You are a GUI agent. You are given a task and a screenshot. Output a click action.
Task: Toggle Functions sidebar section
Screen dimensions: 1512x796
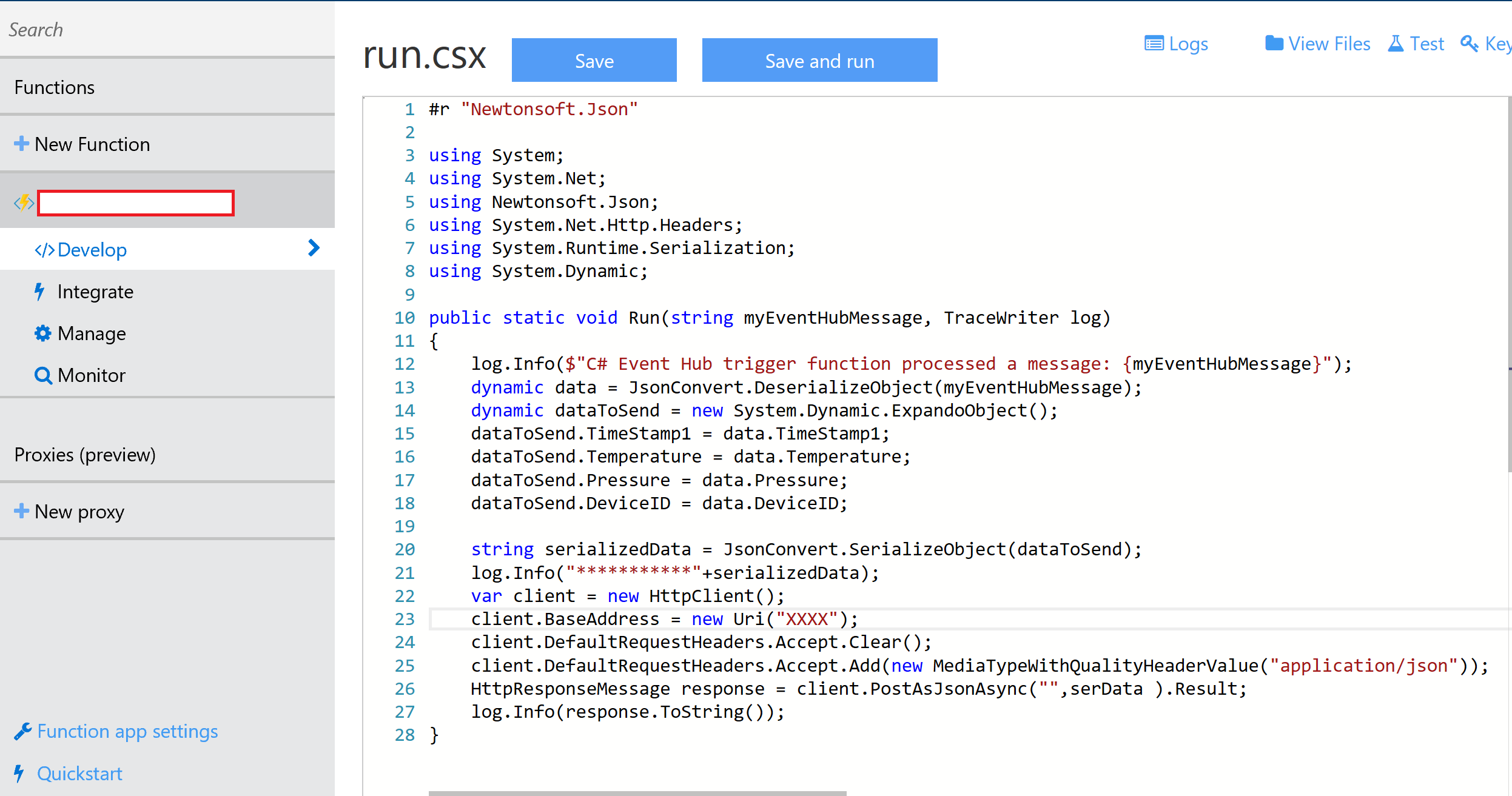54,87
